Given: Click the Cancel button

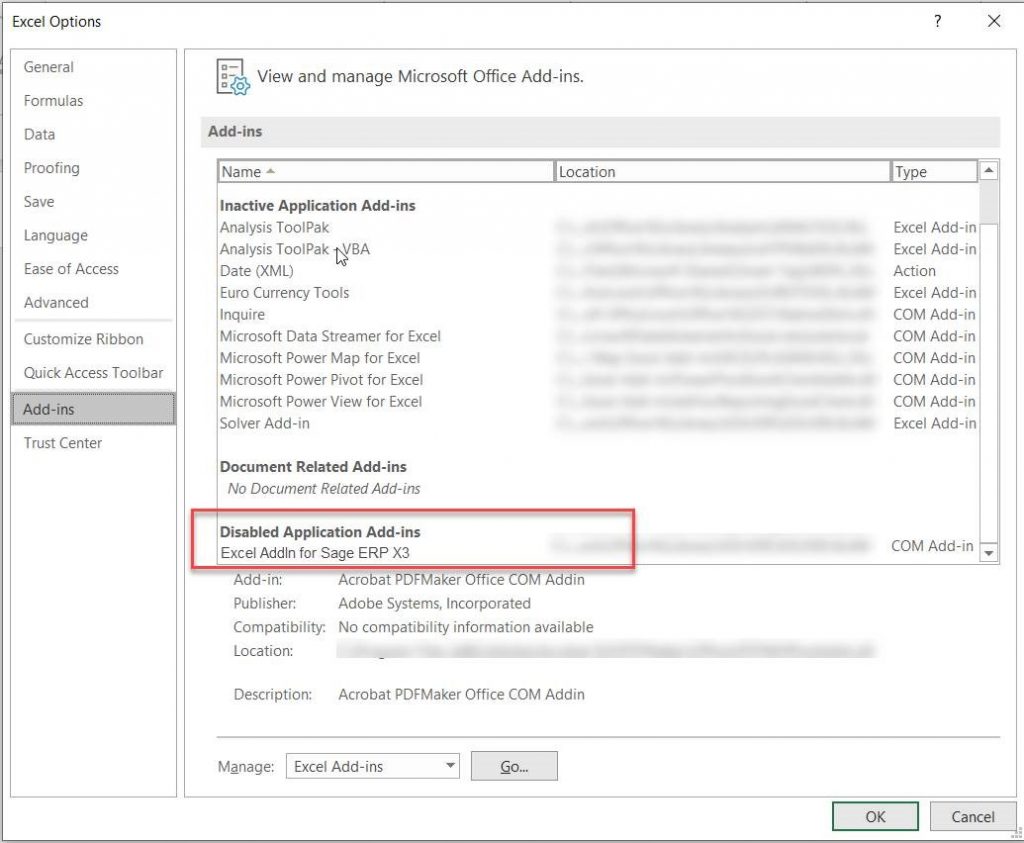Looking at the screenshot, I should [x=972, y=816].
